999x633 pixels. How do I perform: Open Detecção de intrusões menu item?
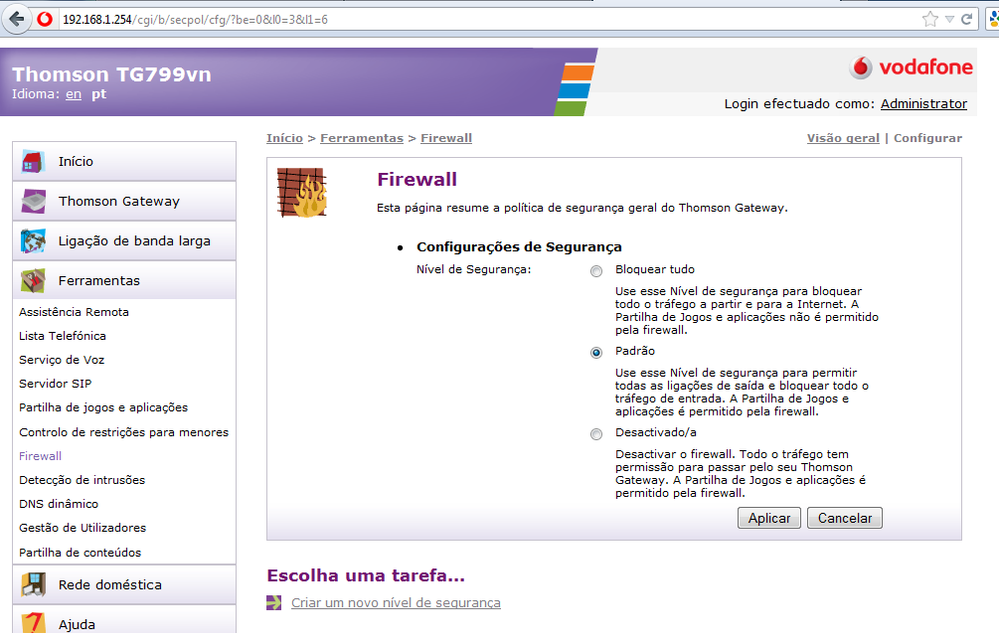(82, 480)
